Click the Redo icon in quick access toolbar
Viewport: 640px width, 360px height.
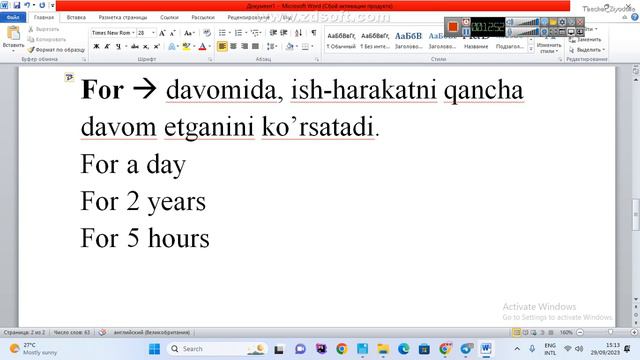(42, 5)
